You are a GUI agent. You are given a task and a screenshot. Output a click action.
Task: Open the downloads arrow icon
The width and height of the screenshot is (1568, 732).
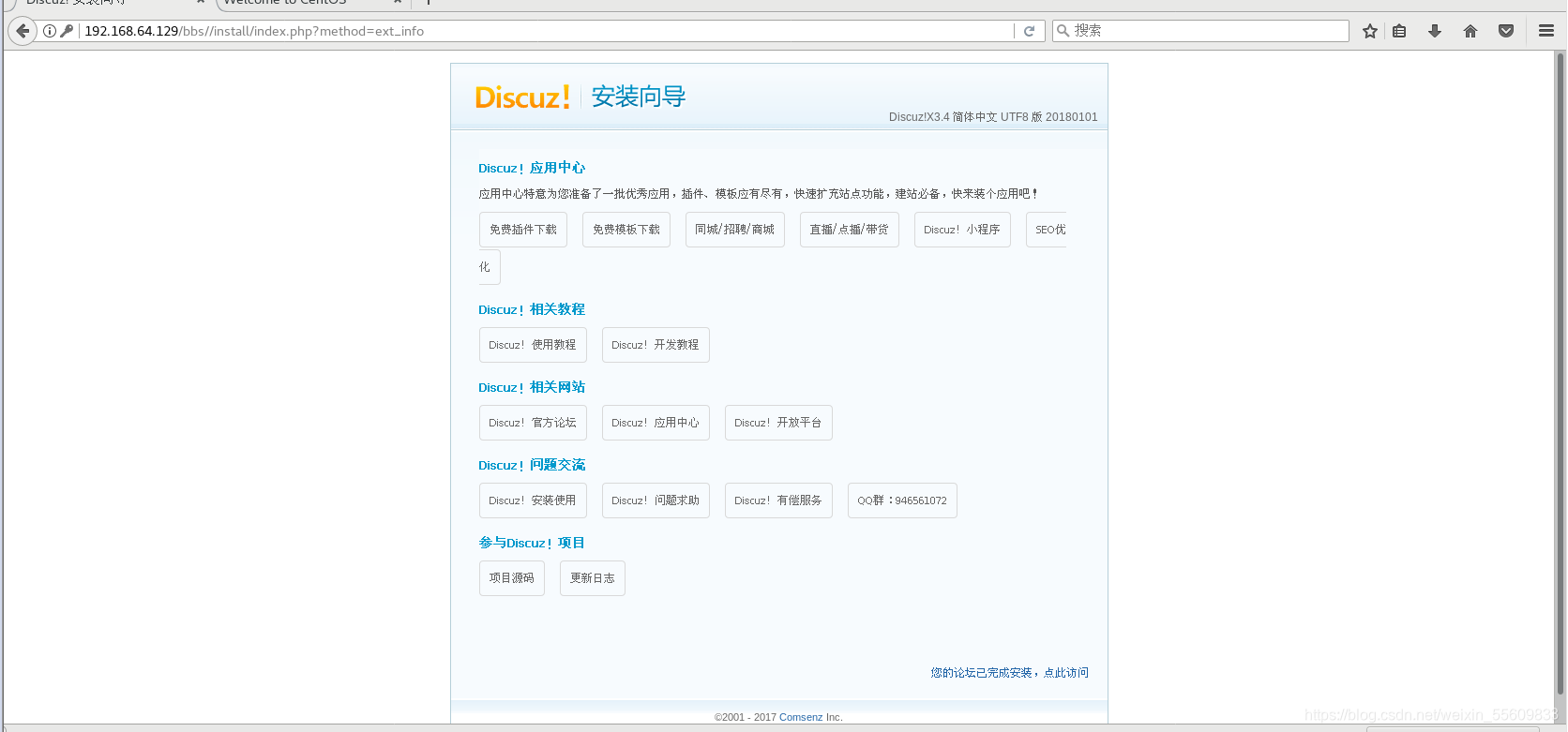(x=1435, y=31)
